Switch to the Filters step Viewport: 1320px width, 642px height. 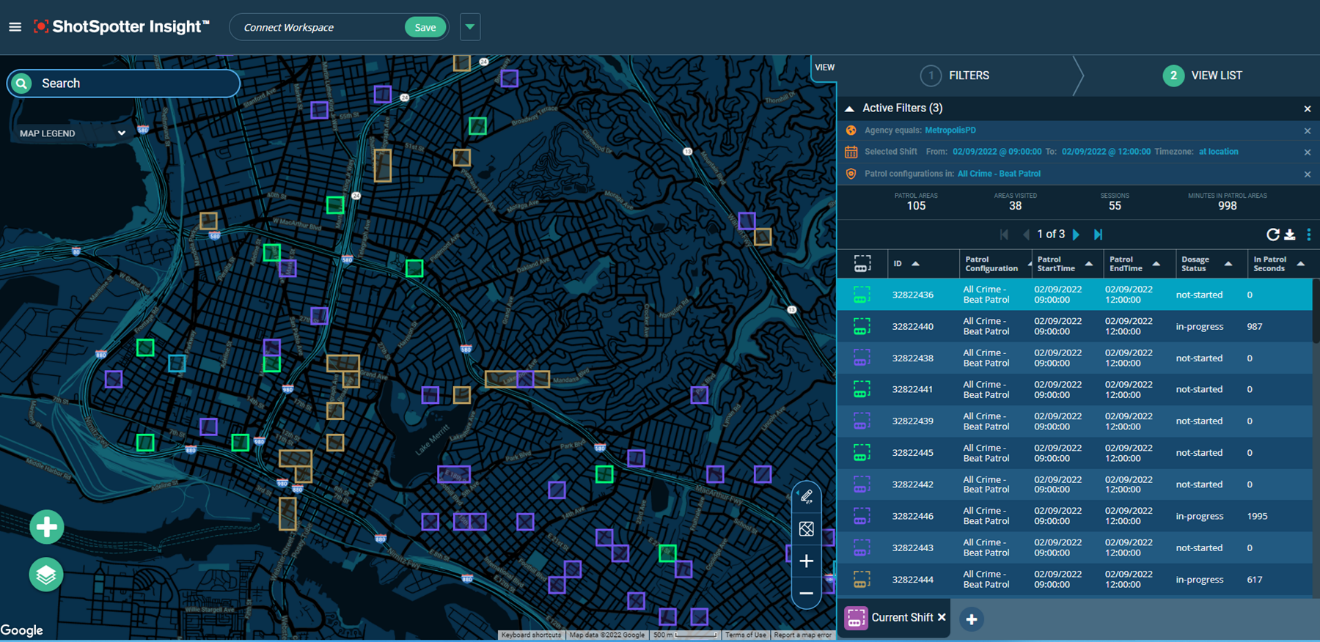click(x=956, y=75)
